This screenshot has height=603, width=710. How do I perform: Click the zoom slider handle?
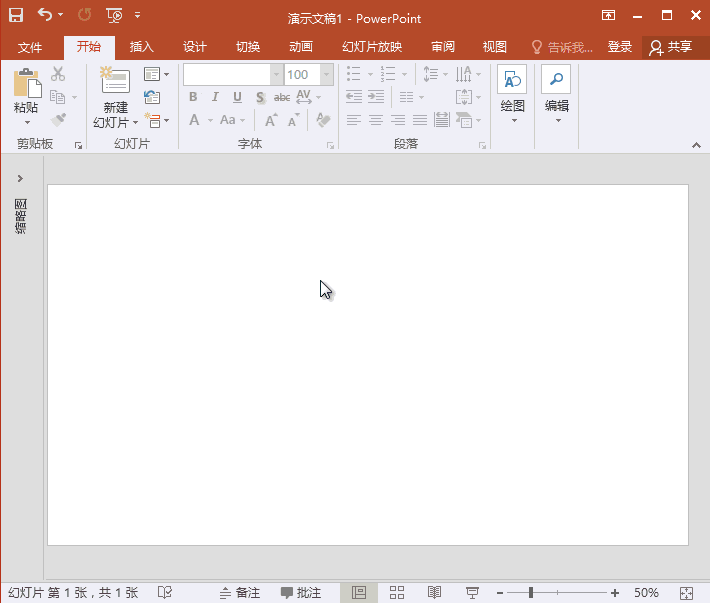[530, 593]
